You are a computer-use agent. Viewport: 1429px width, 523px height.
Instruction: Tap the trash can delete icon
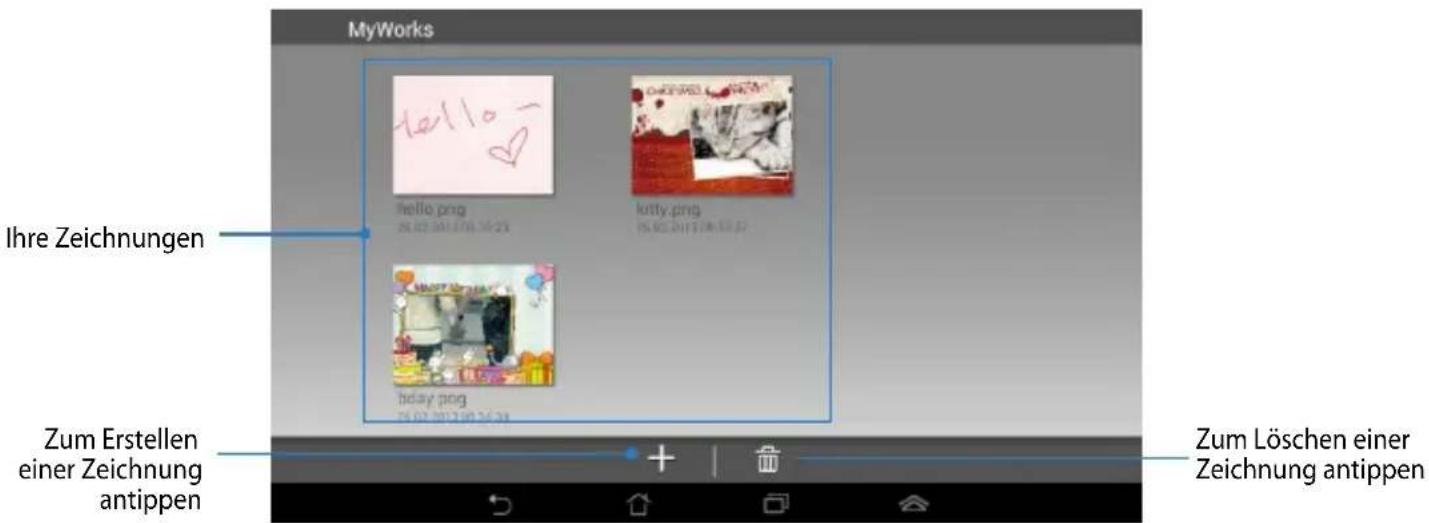click(x=767, y=460)
